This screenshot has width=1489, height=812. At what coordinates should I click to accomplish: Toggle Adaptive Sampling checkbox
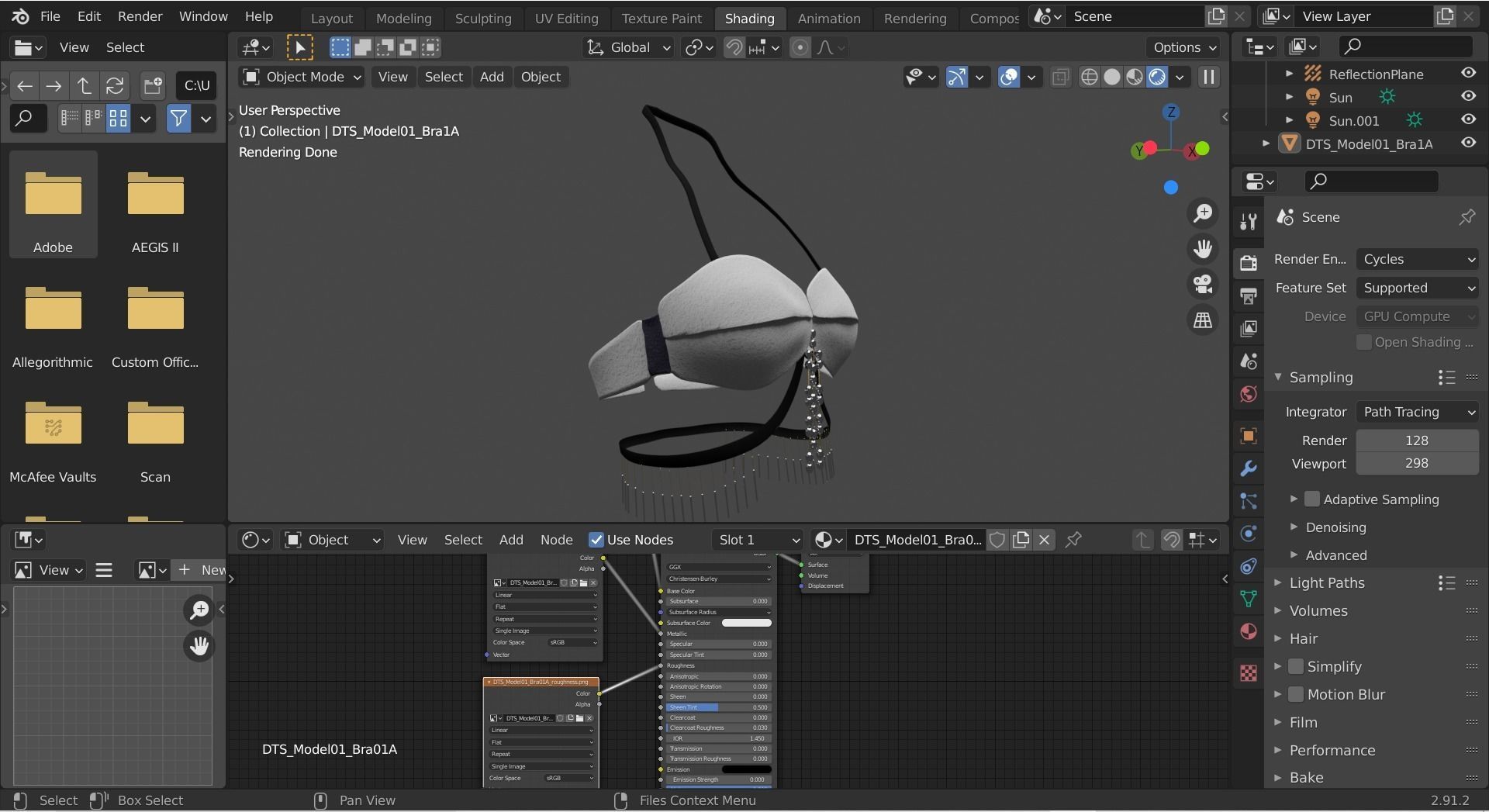pyautogui.click(x=1312, y=499)
